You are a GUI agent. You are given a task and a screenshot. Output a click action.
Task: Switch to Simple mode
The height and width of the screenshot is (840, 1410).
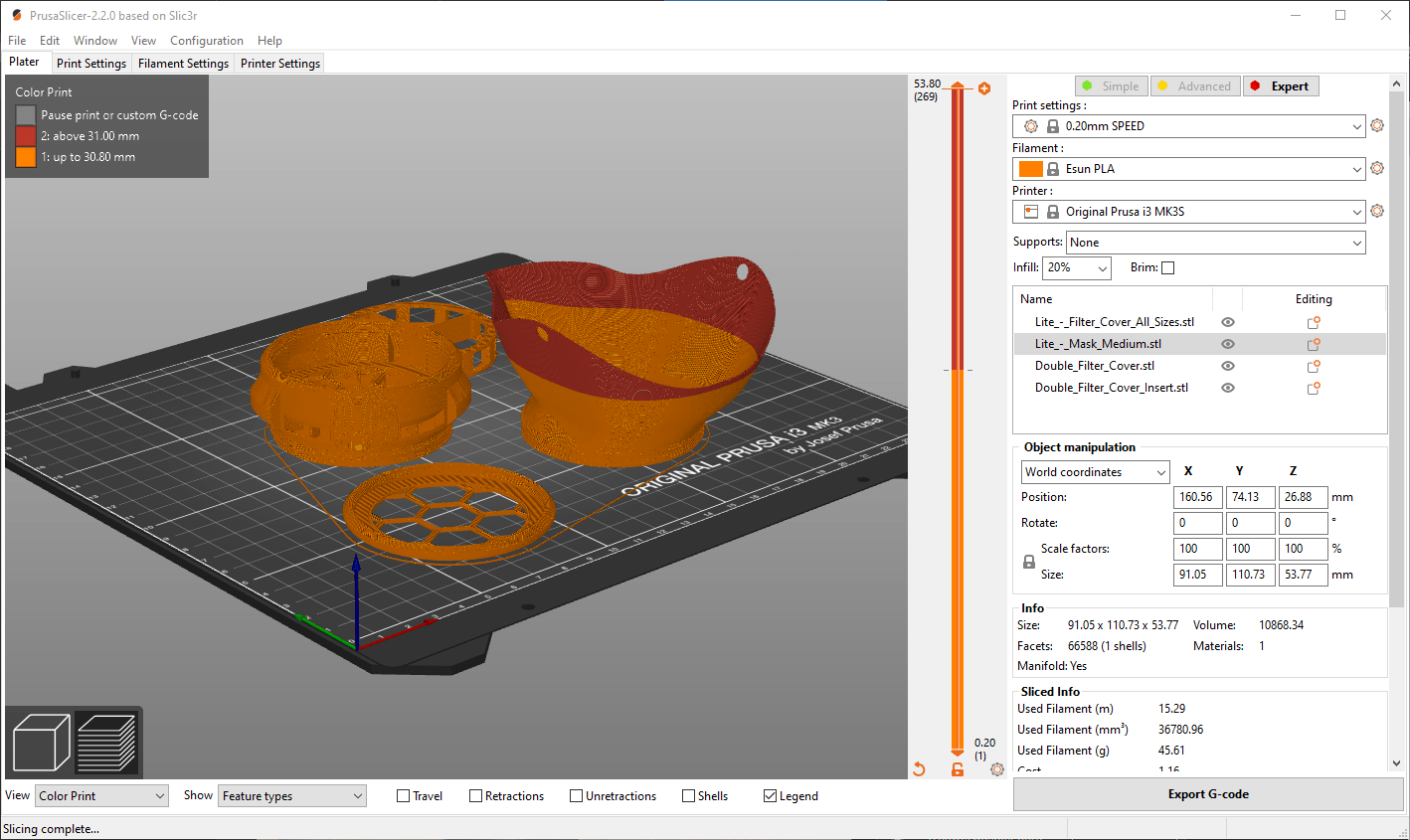coord(1111,85)
